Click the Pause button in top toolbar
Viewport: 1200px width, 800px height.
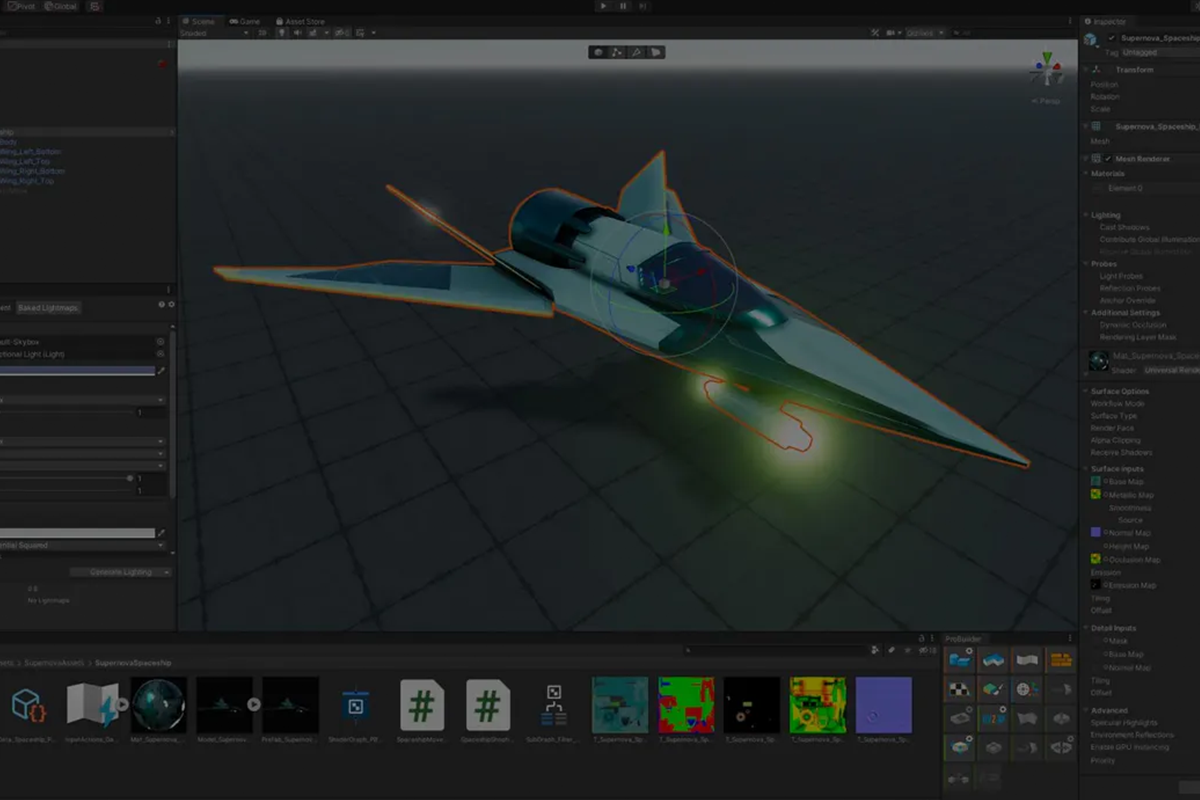623,6
